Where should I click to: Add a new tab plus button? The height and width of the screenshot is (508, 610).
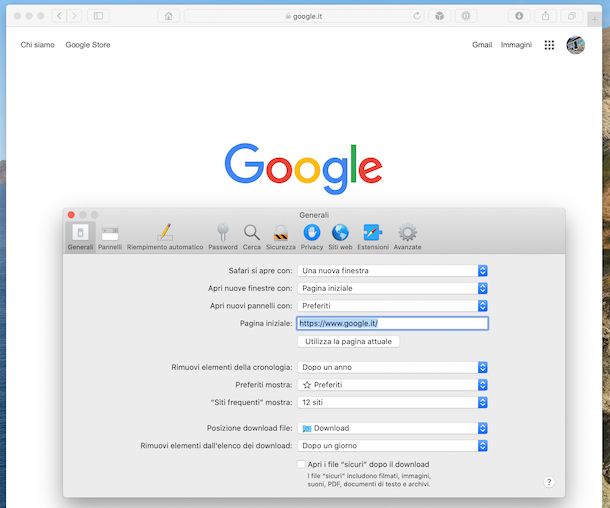(x=594, y=19)
